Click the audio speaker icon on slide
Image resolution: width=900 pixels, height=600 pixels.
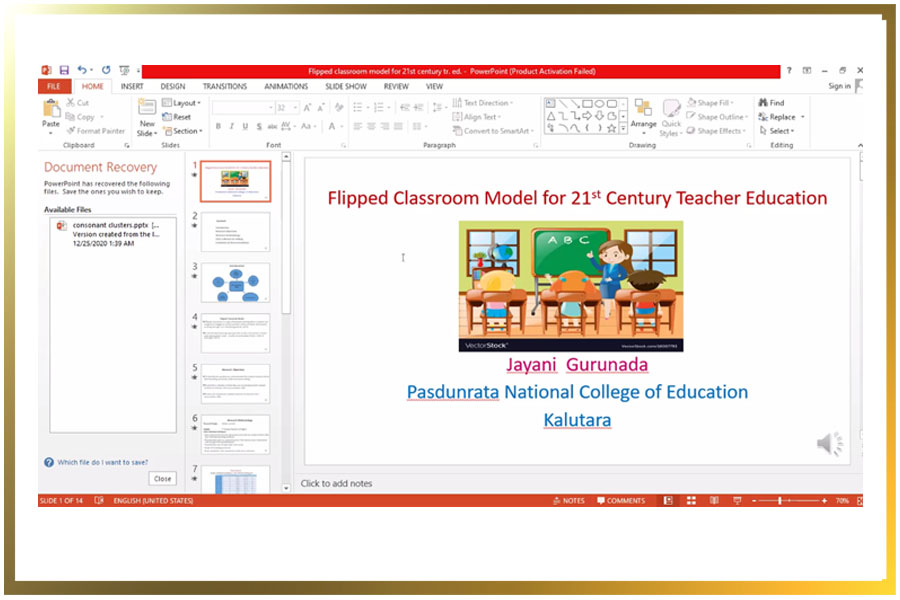tap(829, 444)
